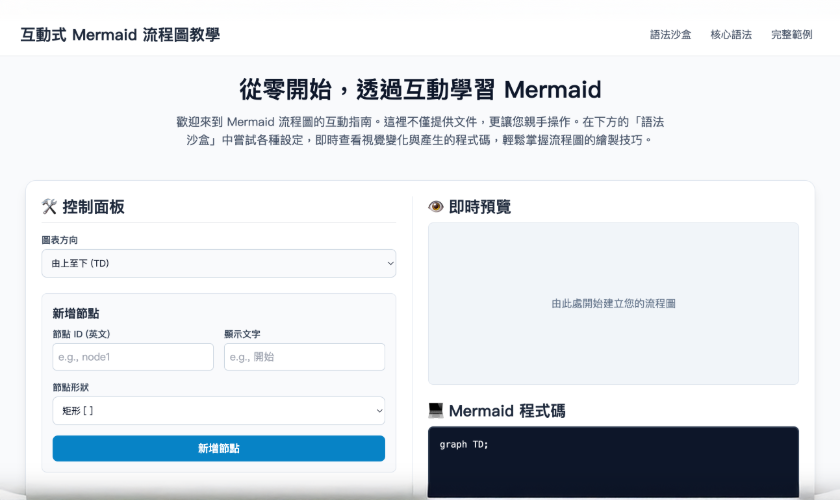Viewport: 840px width, 500px height.
Task: Click the eye icon beside 即時預覽
Action: coord(436,206)
